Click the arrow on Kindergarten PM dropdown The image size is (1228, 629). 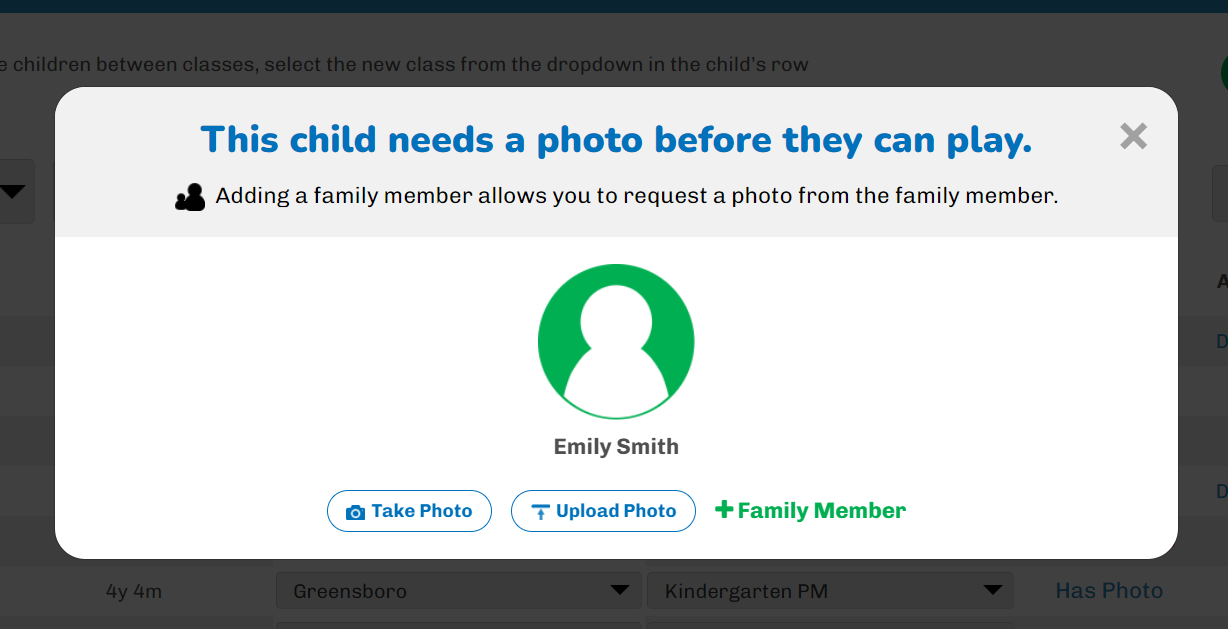tap(992, 590)
